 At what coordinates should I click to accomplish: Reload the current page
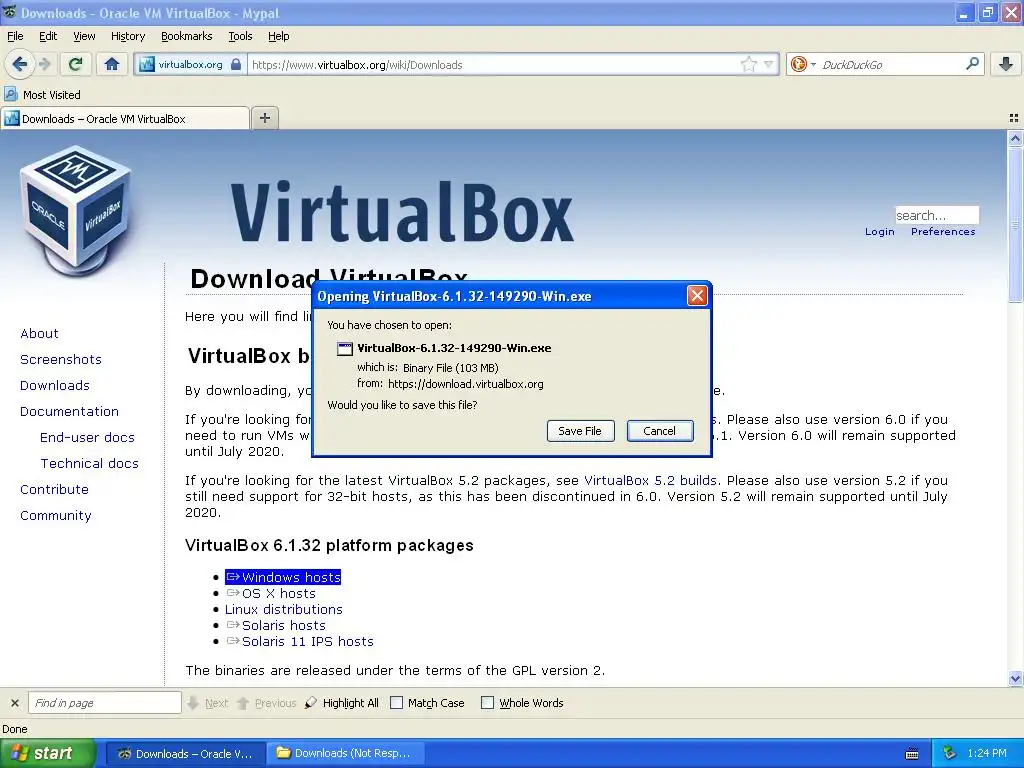click(76, 64)
